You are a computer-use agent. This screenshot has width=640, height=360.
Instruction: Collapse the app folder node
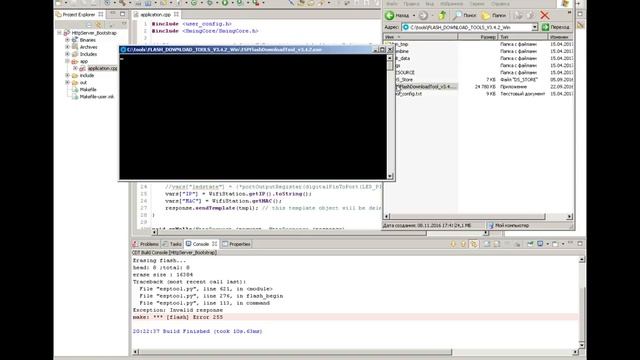(67, 61)
